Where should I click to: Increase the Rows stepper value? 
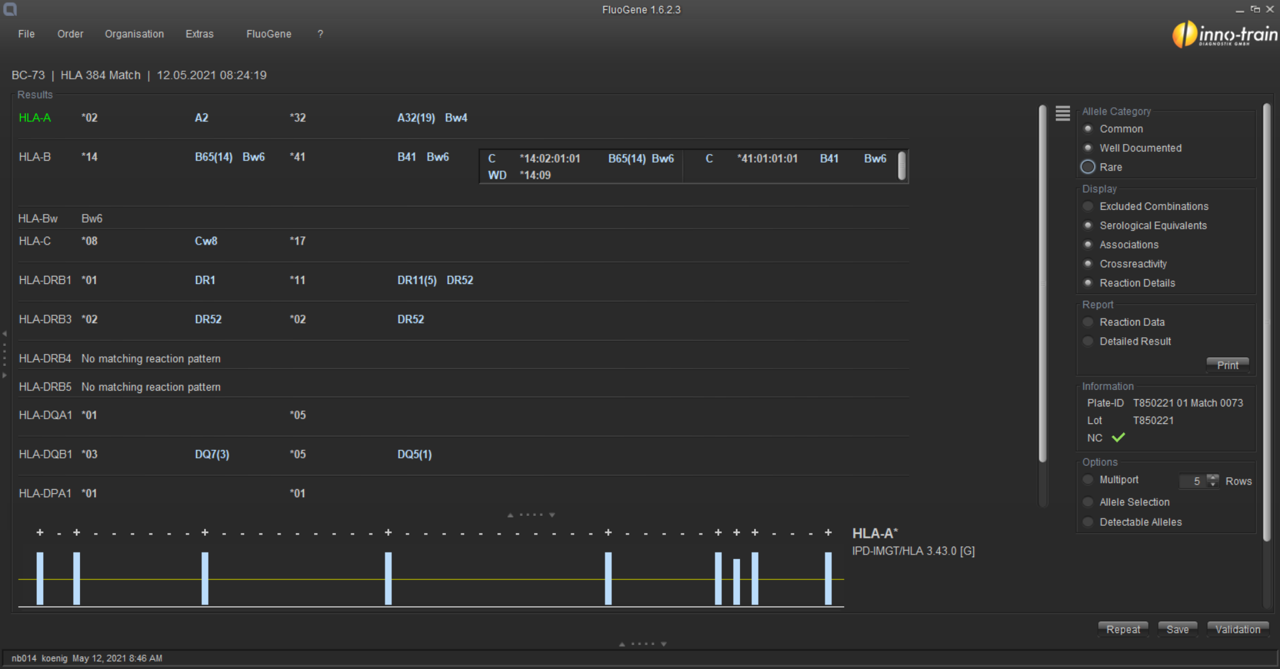click(1213, 477)
